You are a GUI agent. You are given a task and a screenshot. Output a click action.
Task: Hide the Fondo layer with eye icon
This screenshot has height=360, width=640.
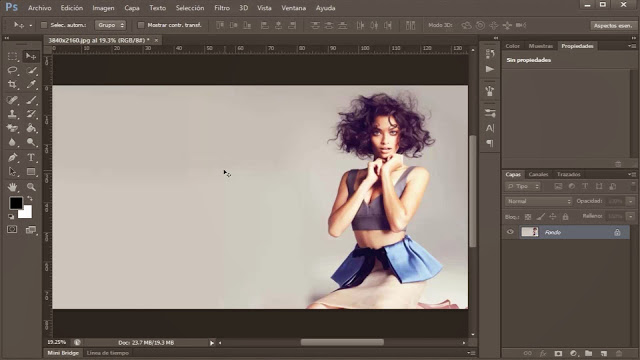coord(510,232)
